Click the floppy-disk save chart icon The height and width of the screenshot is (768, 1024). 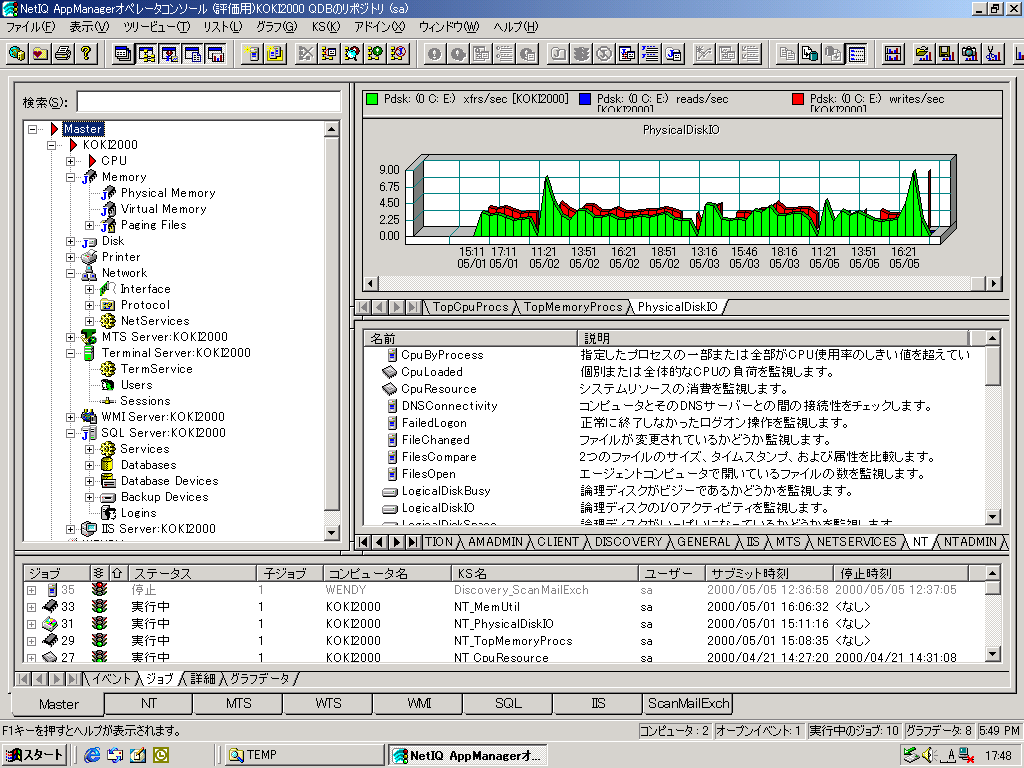tap(946, 53)
